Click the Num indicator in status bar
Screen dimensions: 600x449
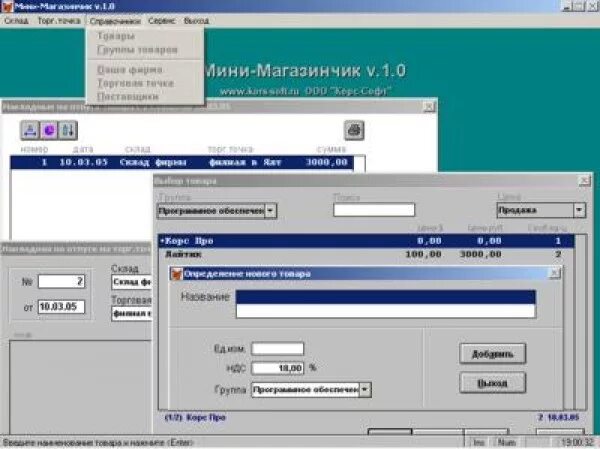pos(506,442)
